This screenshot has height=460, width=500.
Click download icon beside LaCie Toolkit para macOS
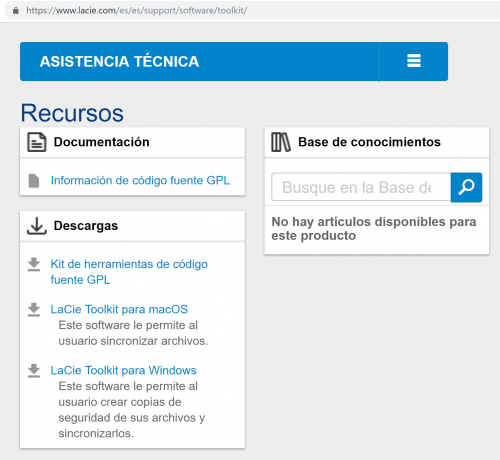pos(34,310)
